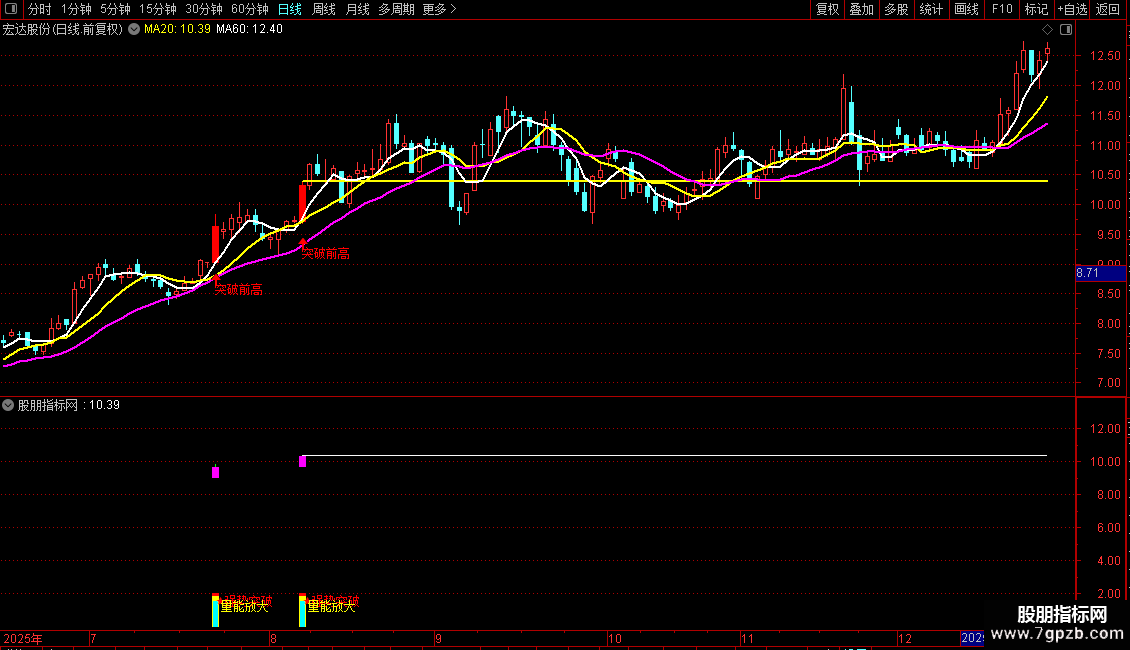Open the main chart indicator settings circle icon
1130x650 pixels.
(134, 29)
